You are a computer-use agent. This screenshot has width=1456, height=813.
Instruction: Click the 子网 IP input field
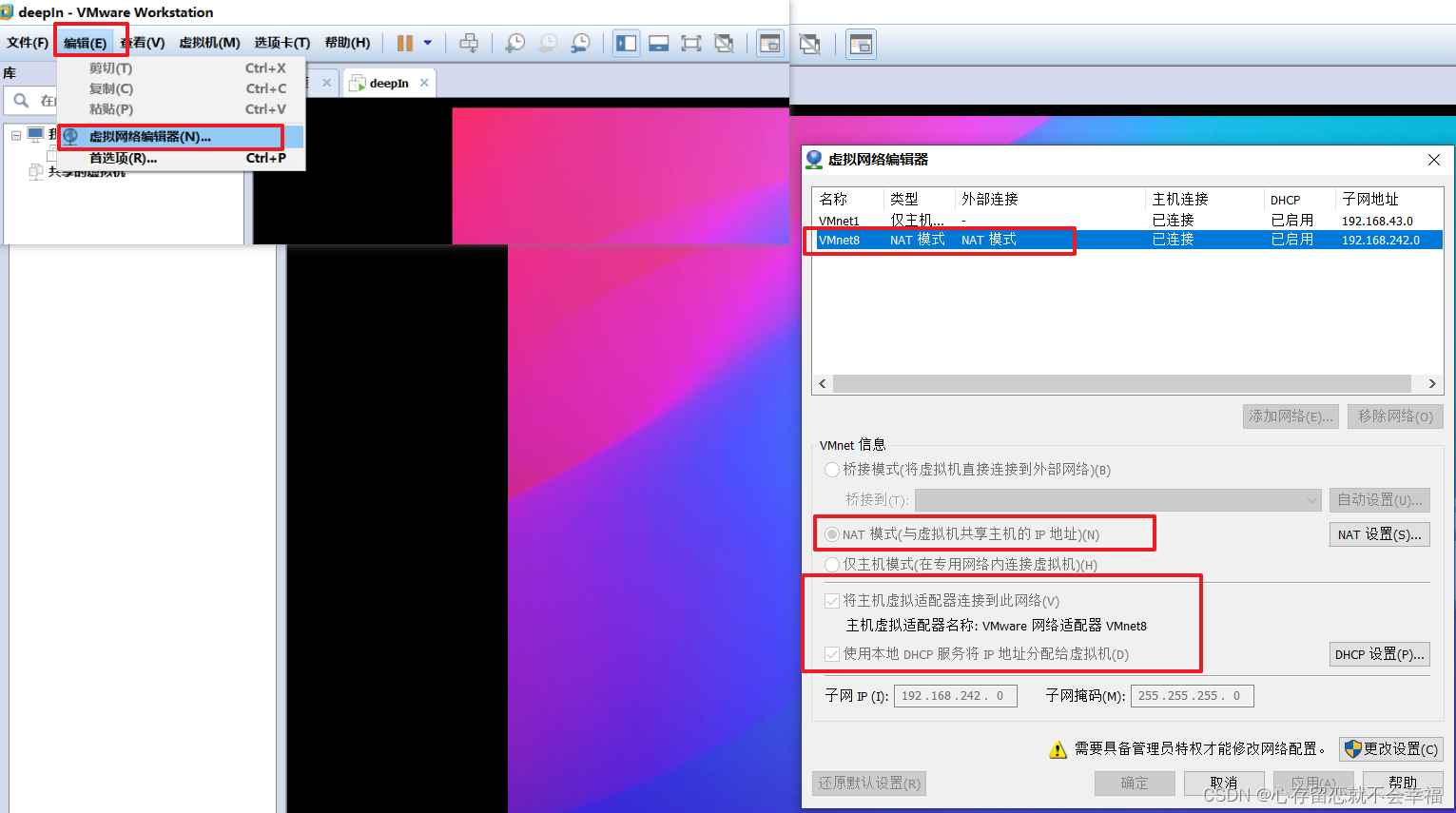(x=955, y=696)
